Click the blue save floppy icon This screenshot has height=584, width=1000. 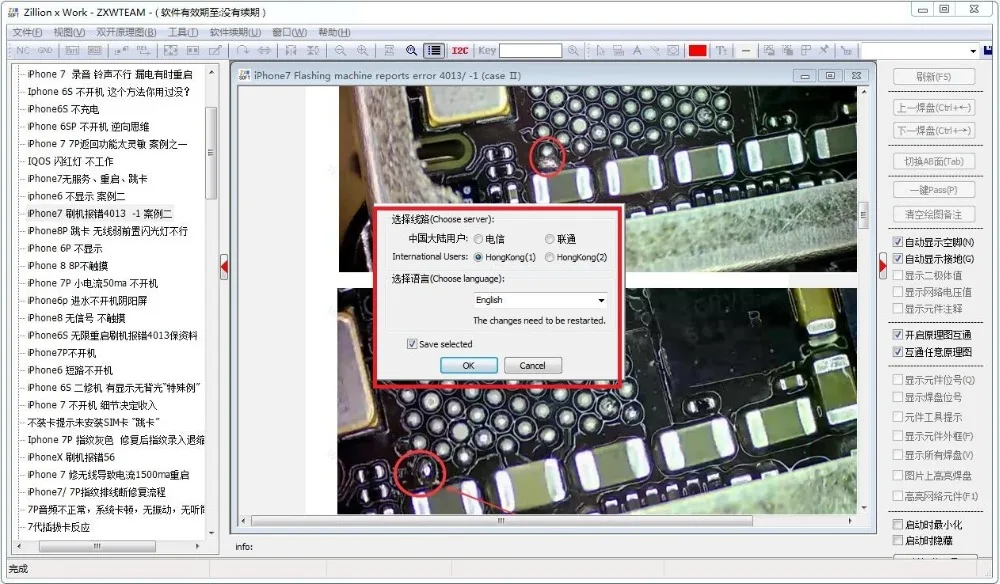[x=989, y=50]
